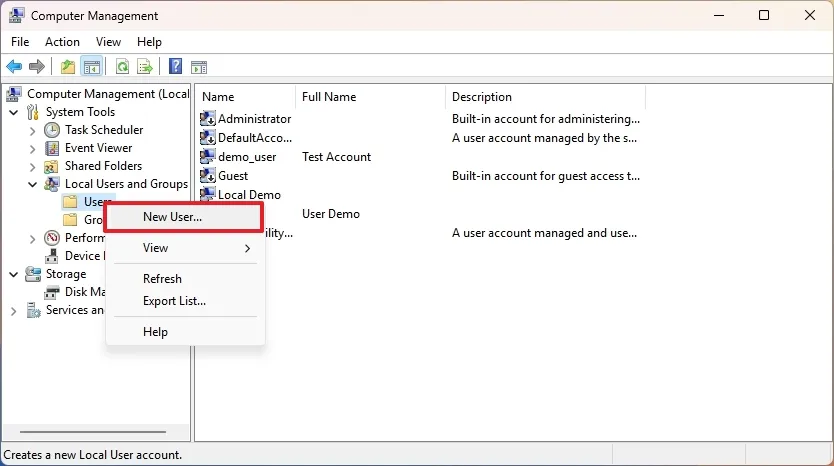This screenshot has width=834, height=466.
Task: Select Event Viewer in the tree
Action: [98, 148]
